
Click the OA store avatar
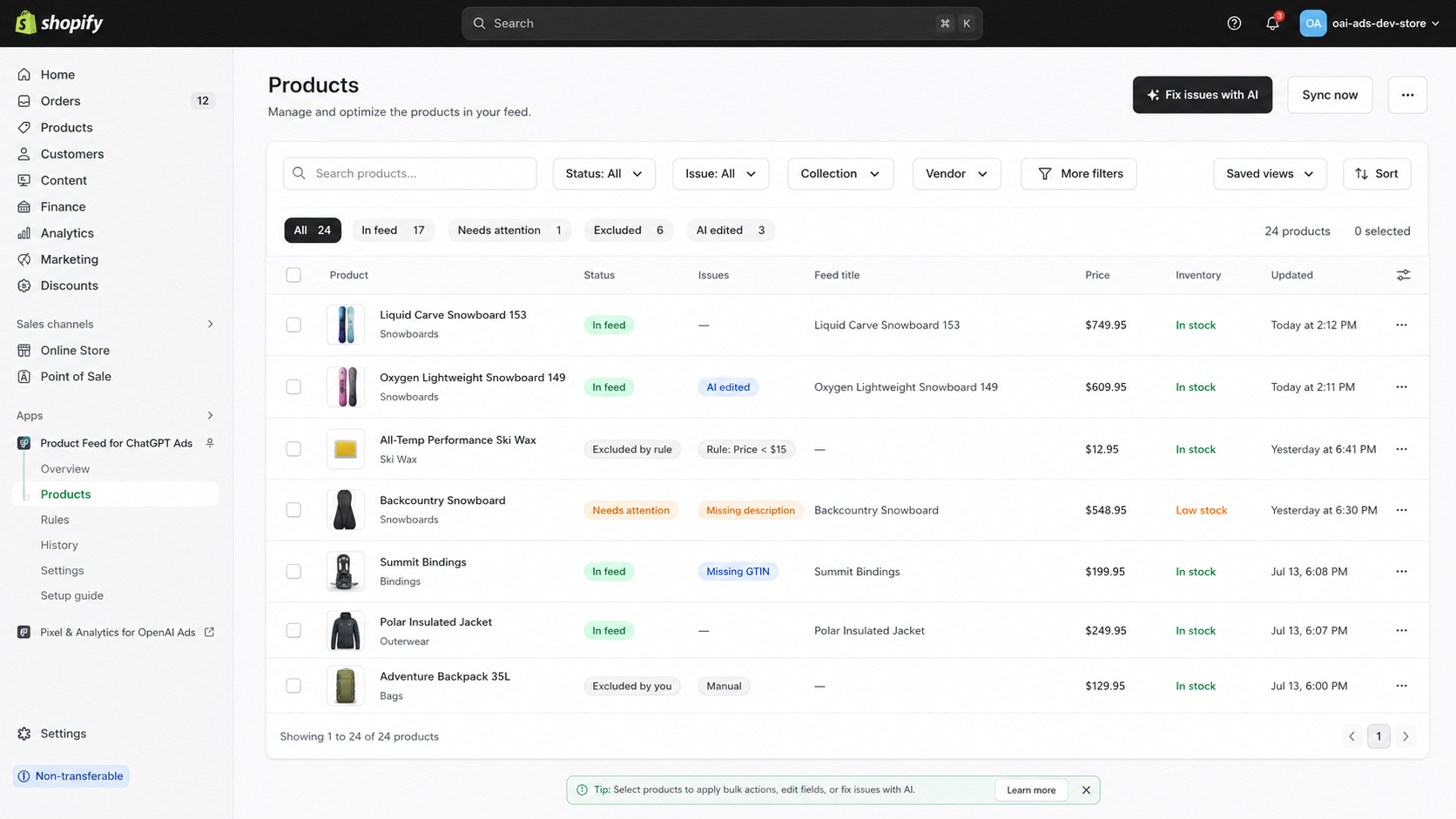[x=1312, y=23]
